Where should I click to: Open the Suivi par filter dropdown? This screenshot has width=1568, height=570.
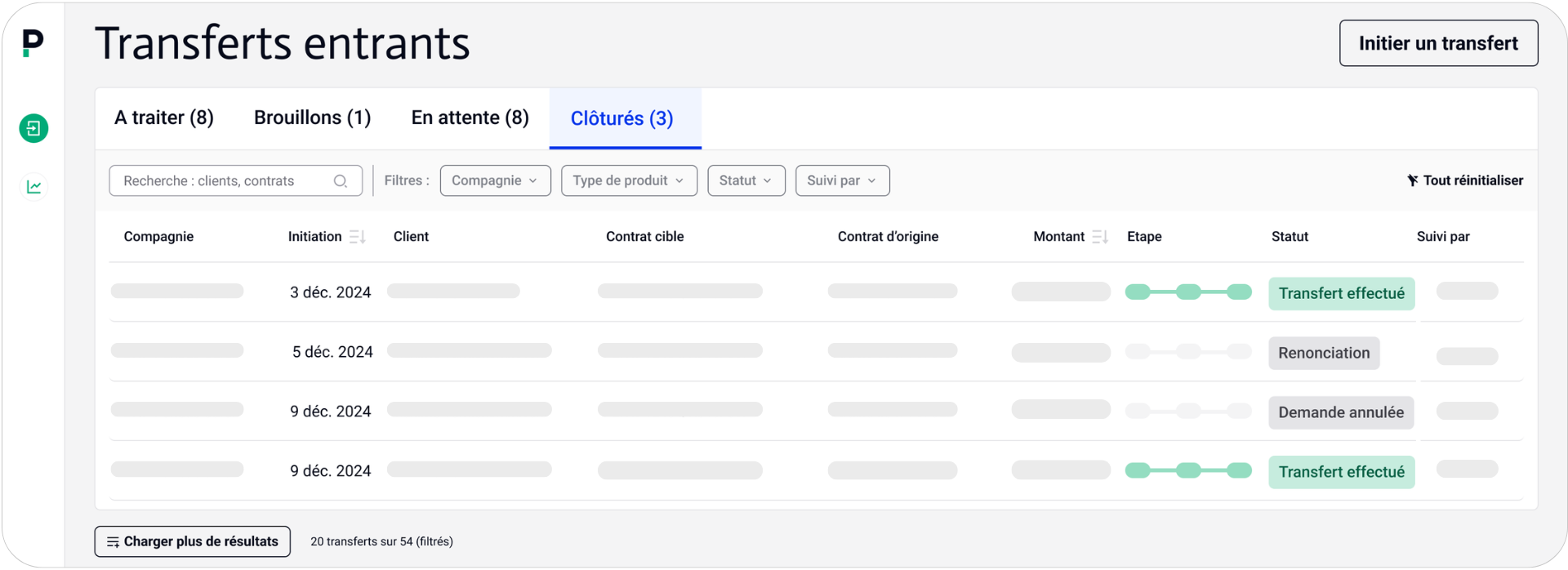pos(843,180)
